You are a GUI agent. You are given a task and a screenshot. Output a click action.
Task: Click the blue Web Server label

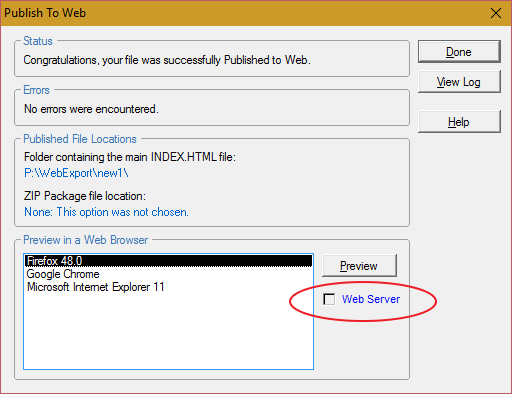click(x=371, y=299)
